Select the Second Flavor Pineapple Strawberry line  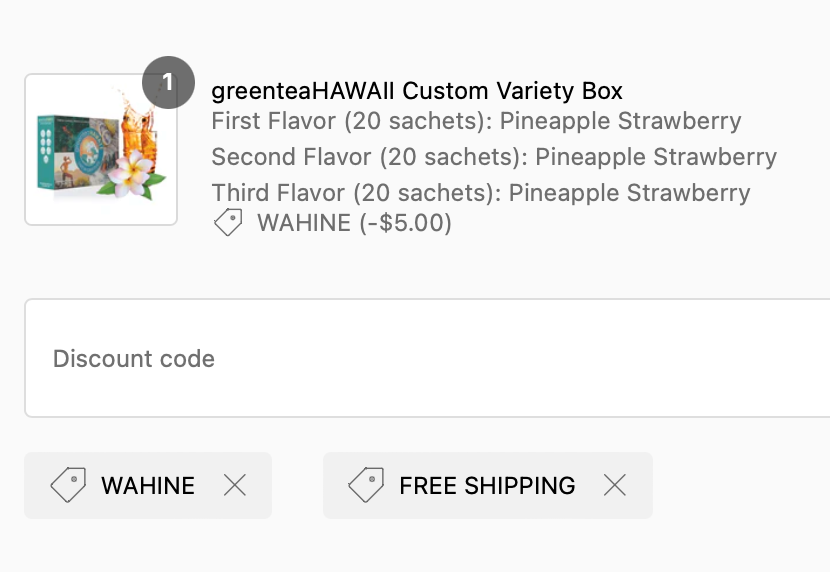[494, 157]
